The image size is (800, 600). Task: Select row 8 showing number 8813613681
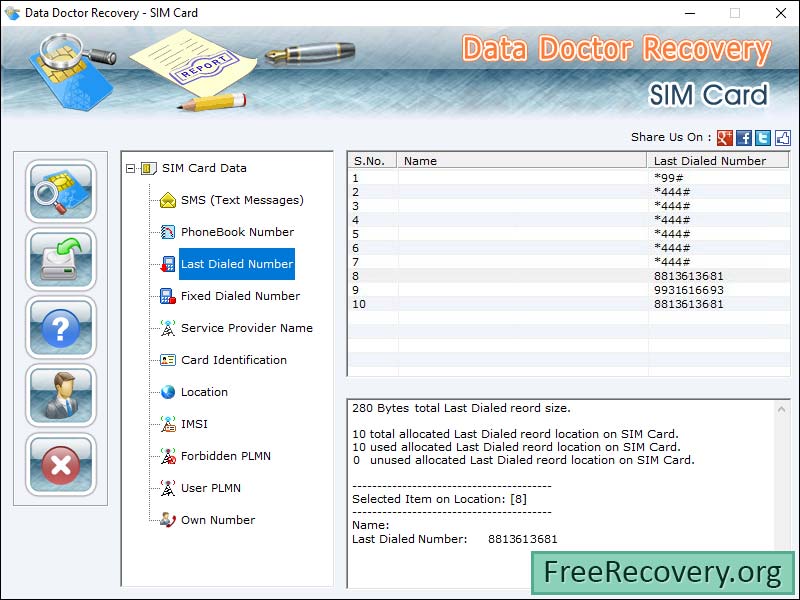point(550,275)
